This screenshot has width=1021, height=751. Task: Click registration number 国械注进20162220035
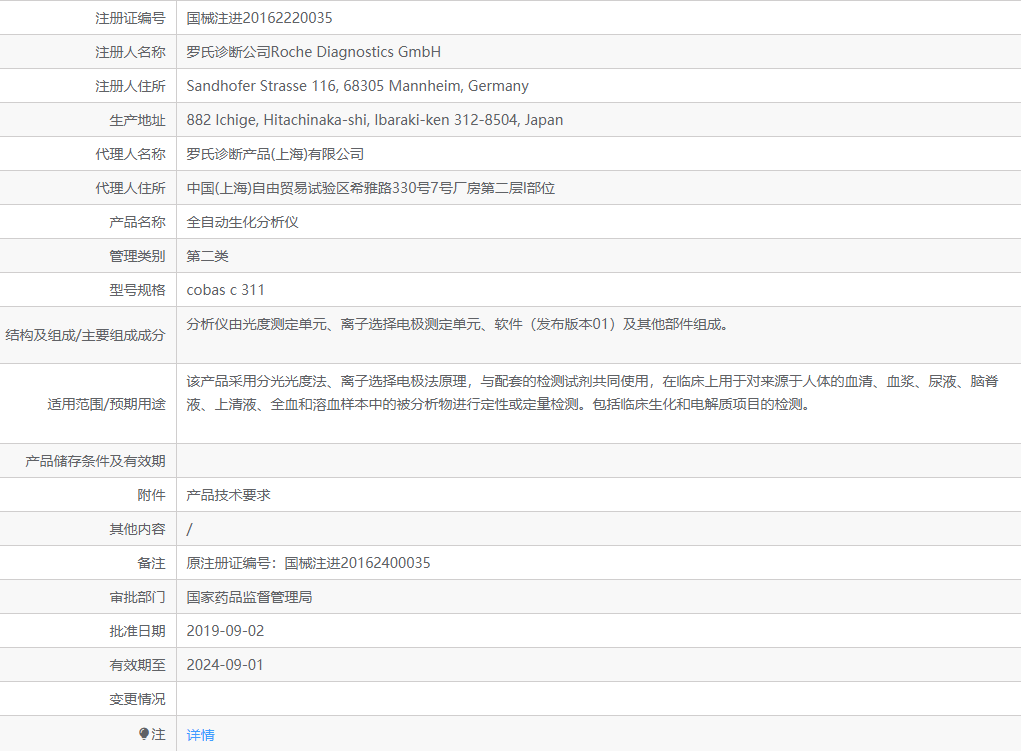coord(259,18)
